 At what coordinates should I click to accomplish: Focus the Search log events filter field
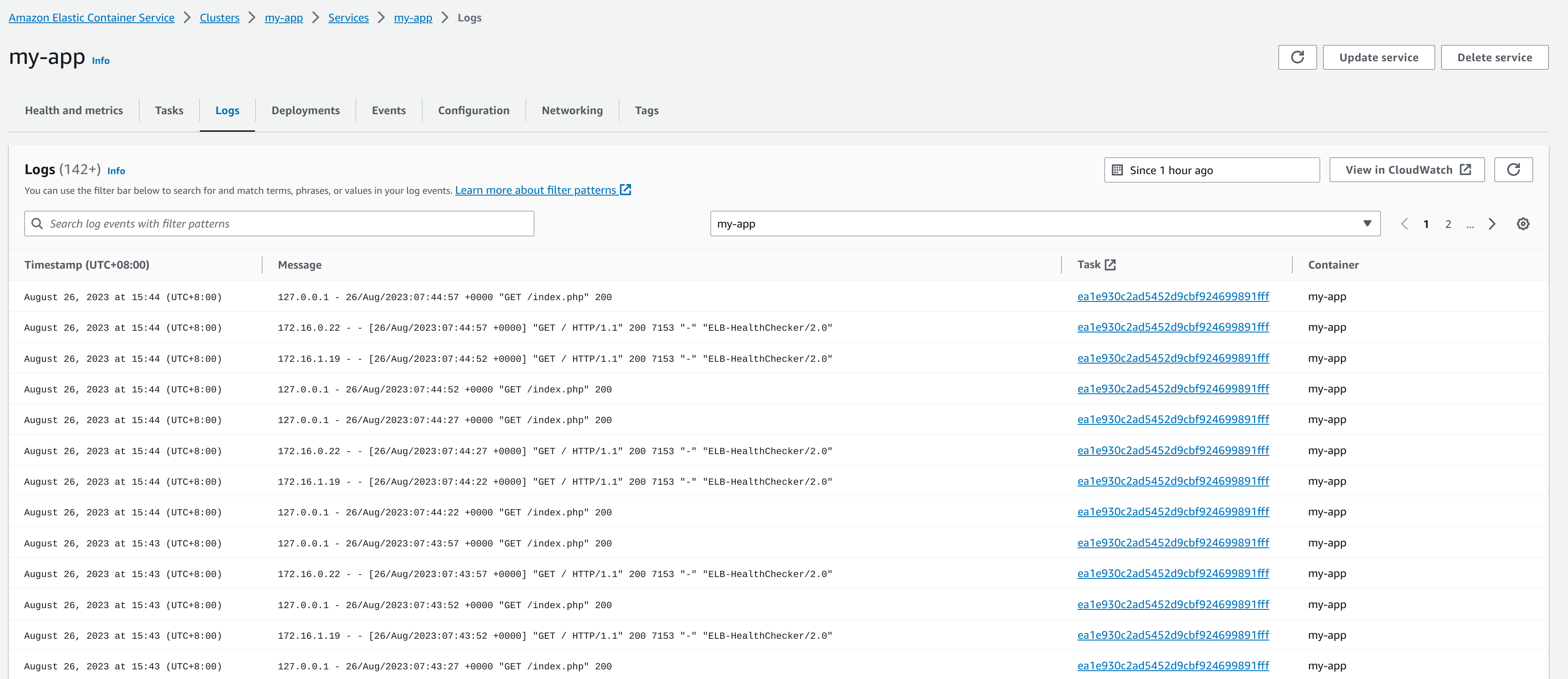(279, 224)
